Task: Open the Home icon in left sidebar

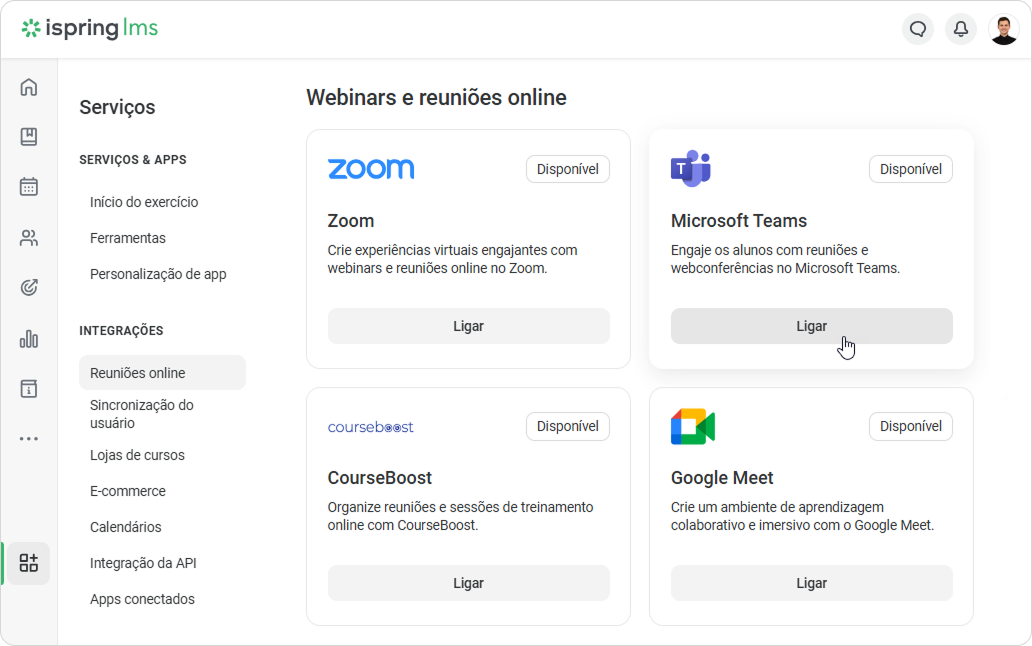Action: pos(28,87)
